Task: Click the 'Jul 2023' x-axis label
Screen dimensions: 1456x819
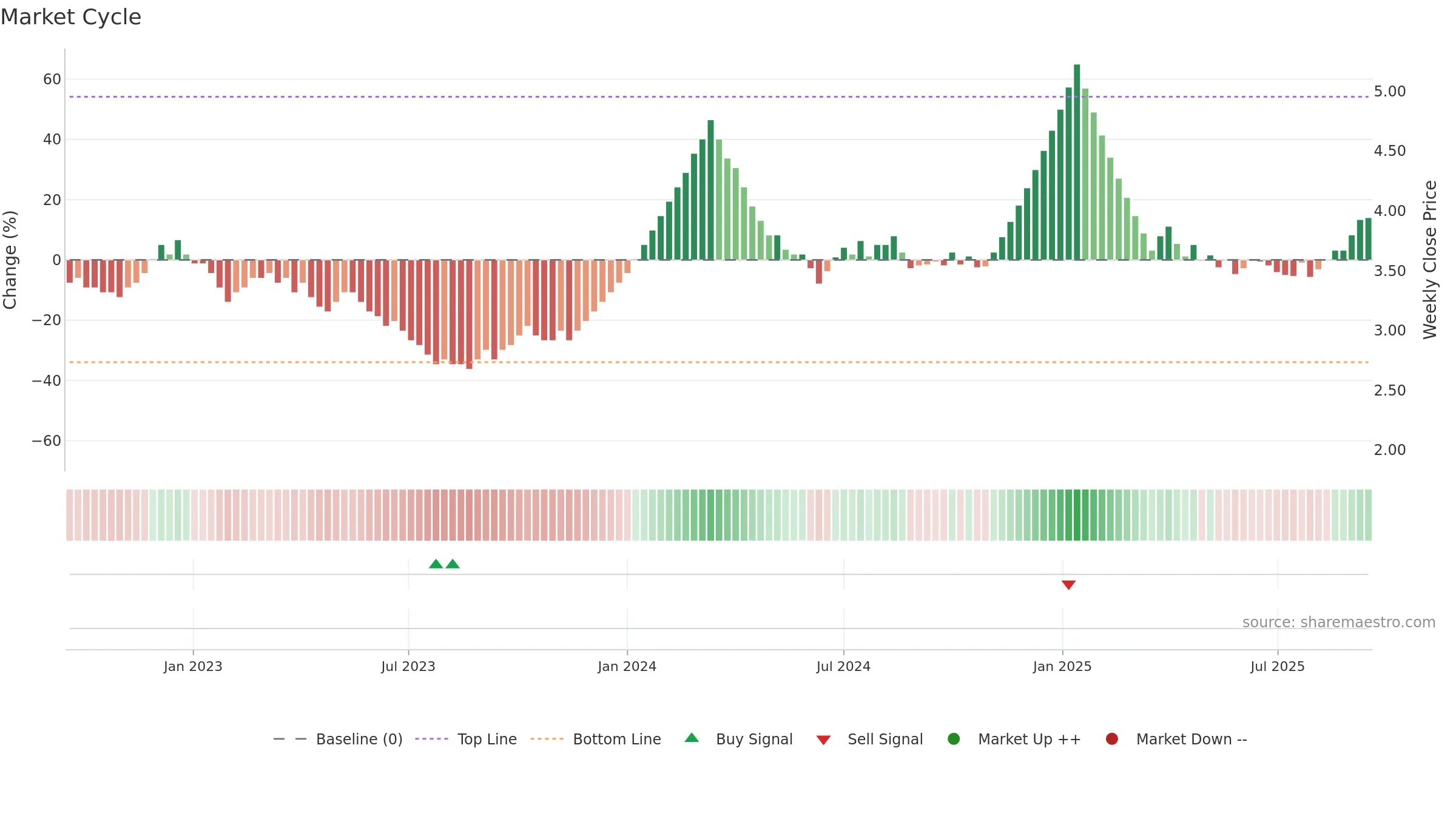Action: [x=408, y=667]
